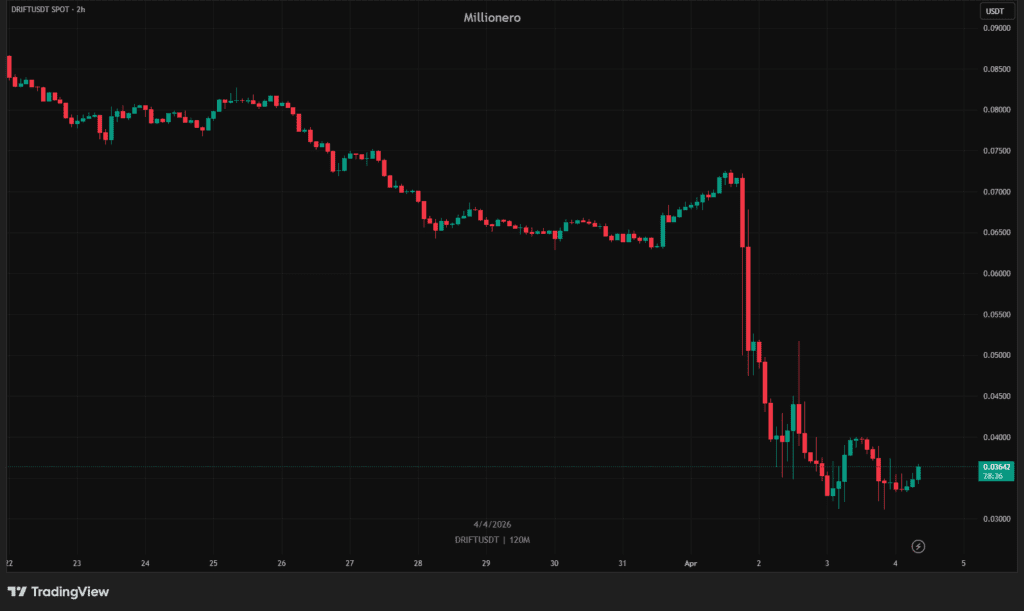Screen dimensions: 1024x611
Task: Click the 4/4/2026 date text
Action: click(x=492, y=524)
